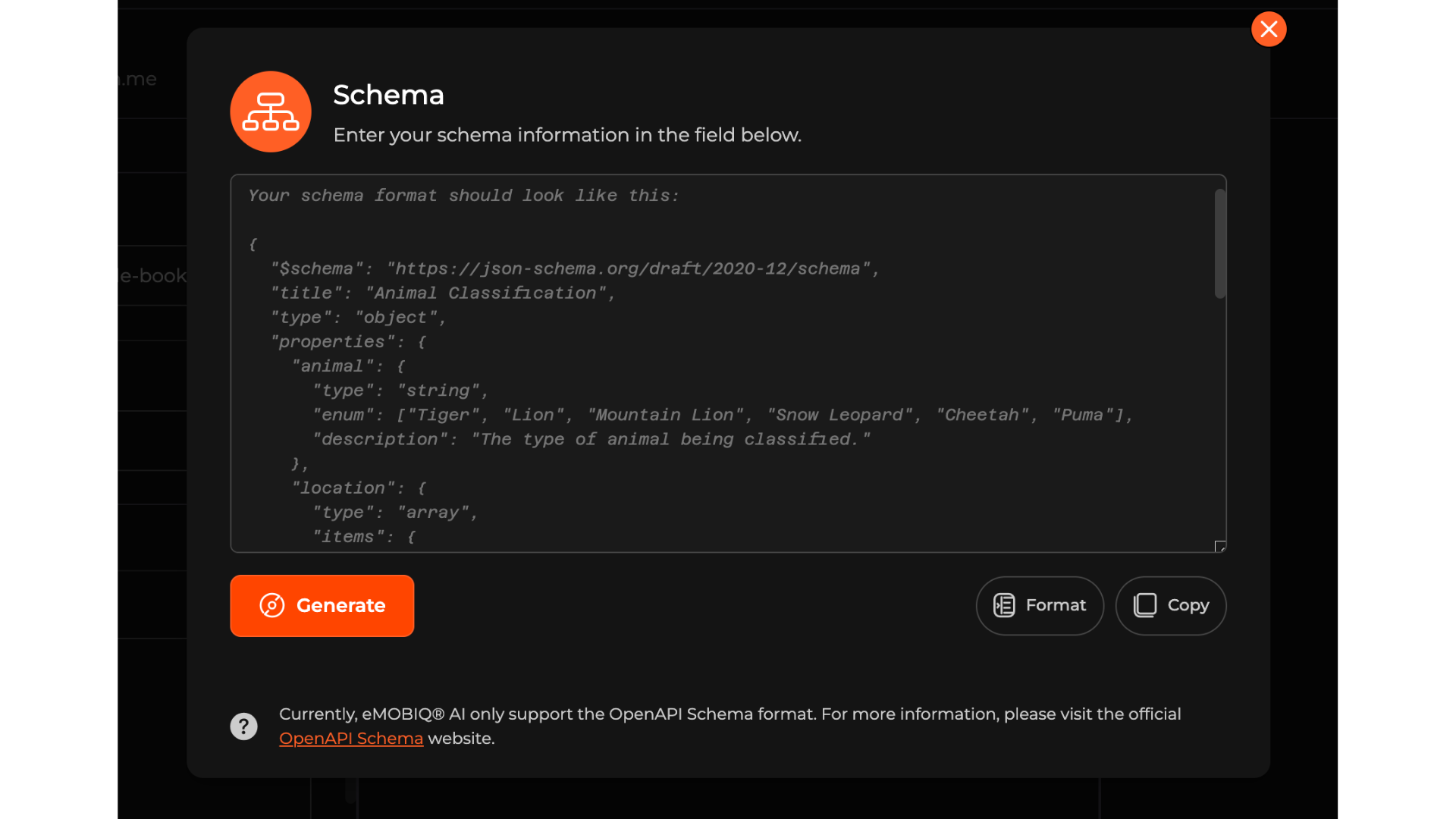The image size is (1456, 819).
Task: Click the Copy clipboard icon
Action: click(x=1145, y=605)
